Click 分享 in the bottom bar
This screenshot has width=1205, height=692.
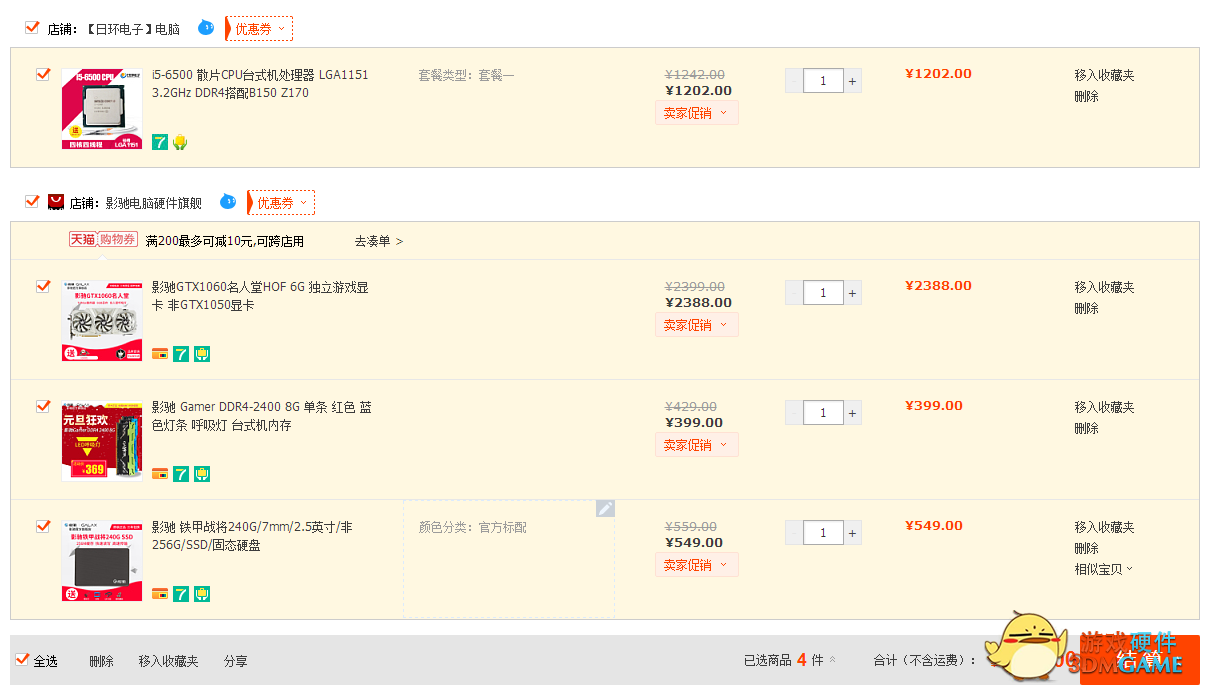[236, 661]
